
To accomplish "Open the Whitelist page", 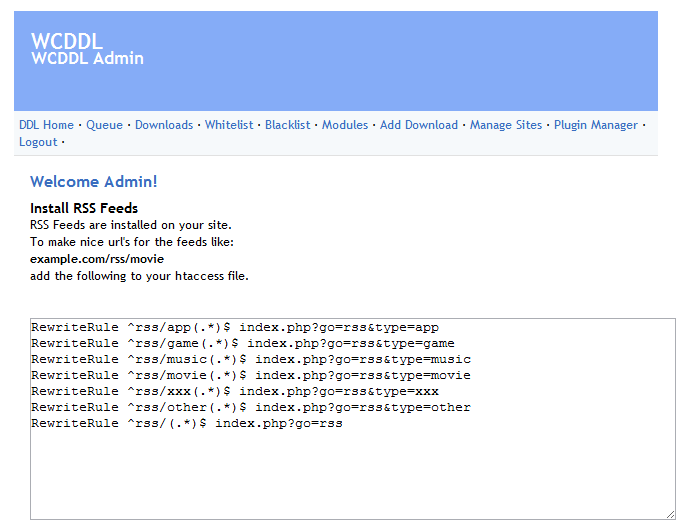I will [x=229, y=125].
